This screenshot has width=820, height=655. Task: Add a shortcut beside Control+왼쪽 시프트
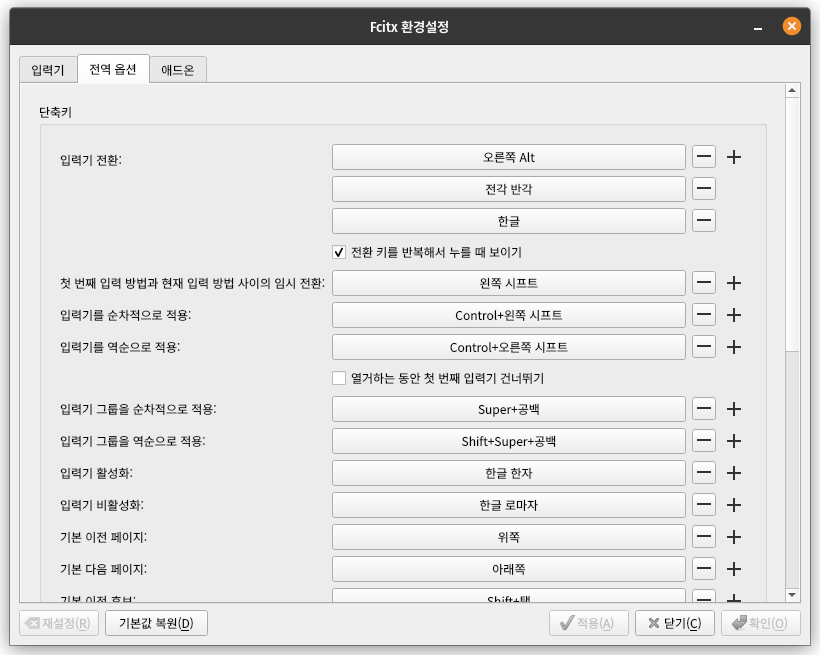pos(734,315)
